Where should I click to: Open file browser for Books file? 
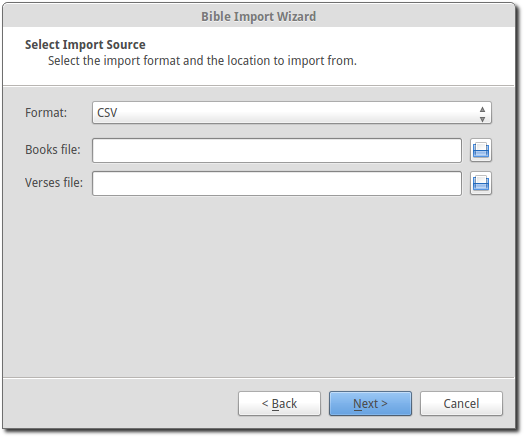point(481,150)
